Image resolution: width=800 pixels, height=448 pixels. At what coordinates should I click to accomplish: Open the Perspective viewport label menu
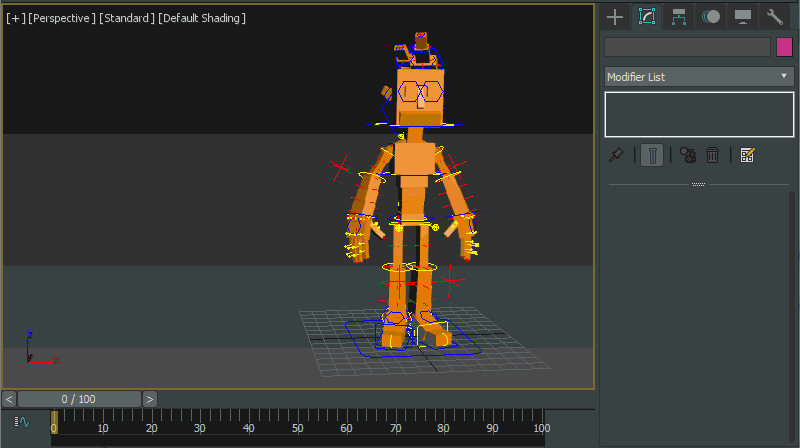[62, 18]
